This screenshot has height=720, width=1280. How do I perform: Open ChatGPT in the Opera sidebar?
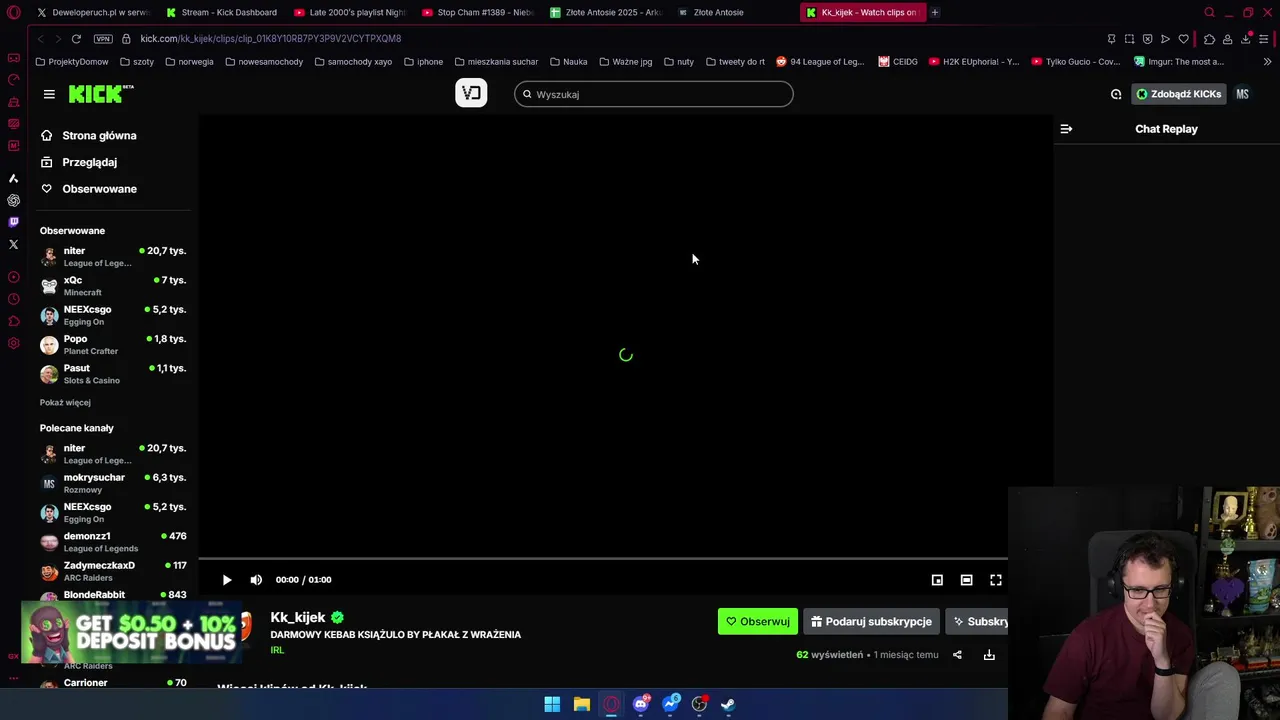pyautogui.click(x=13, y=200)
